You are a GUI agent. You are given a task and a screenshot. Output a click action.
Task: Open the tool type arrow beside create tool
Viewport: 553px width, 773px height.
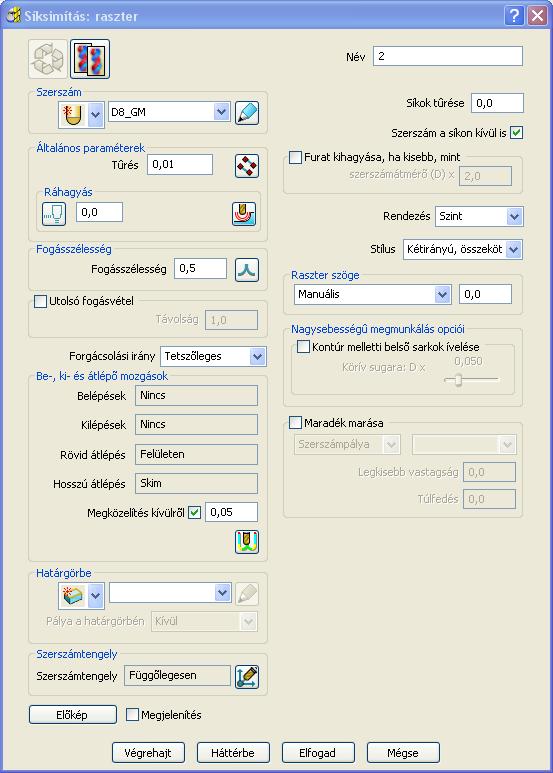coord(96,115)
